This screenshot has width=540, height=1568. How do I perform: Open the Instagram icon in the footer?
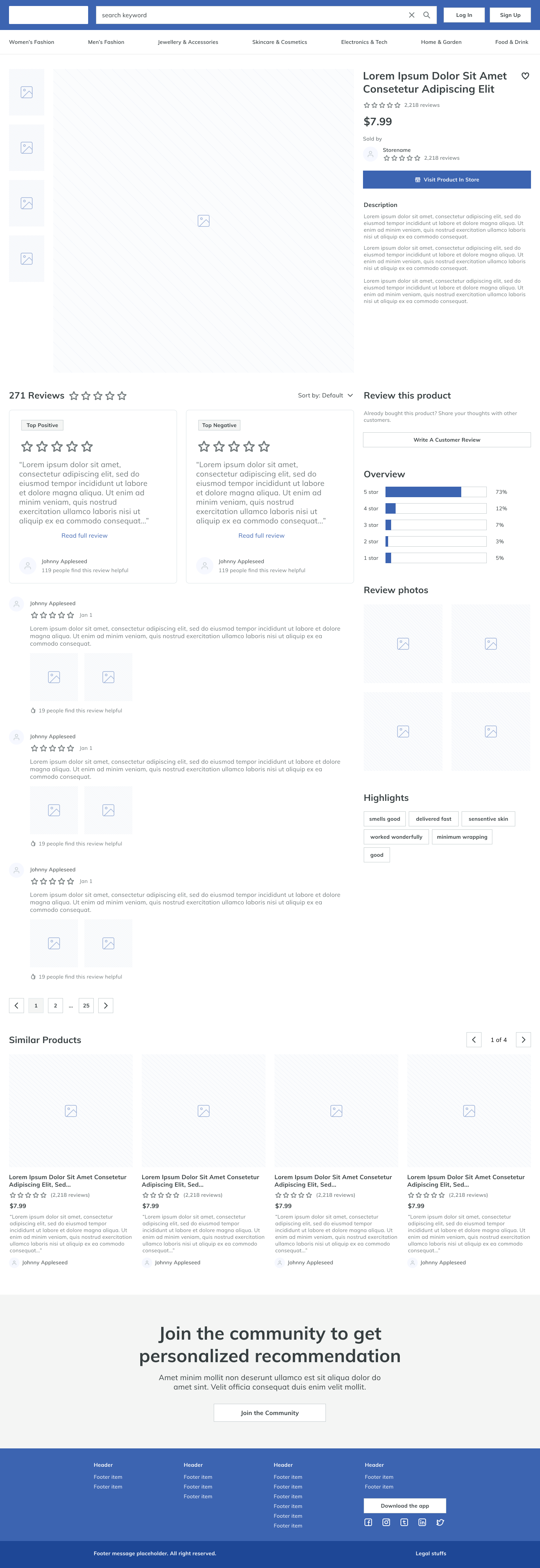(x=386, y=1522)
